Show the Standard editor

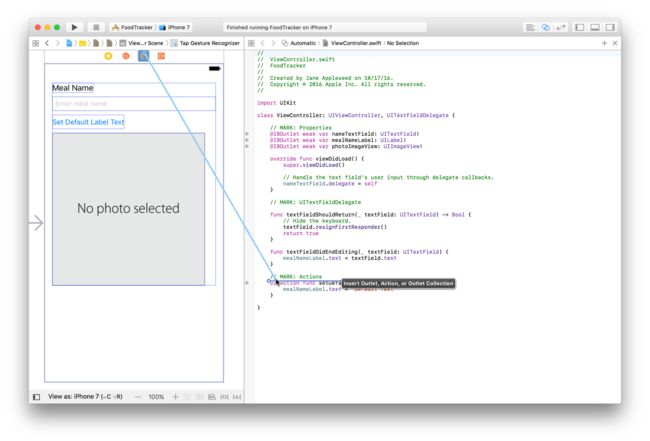[530, 27]
